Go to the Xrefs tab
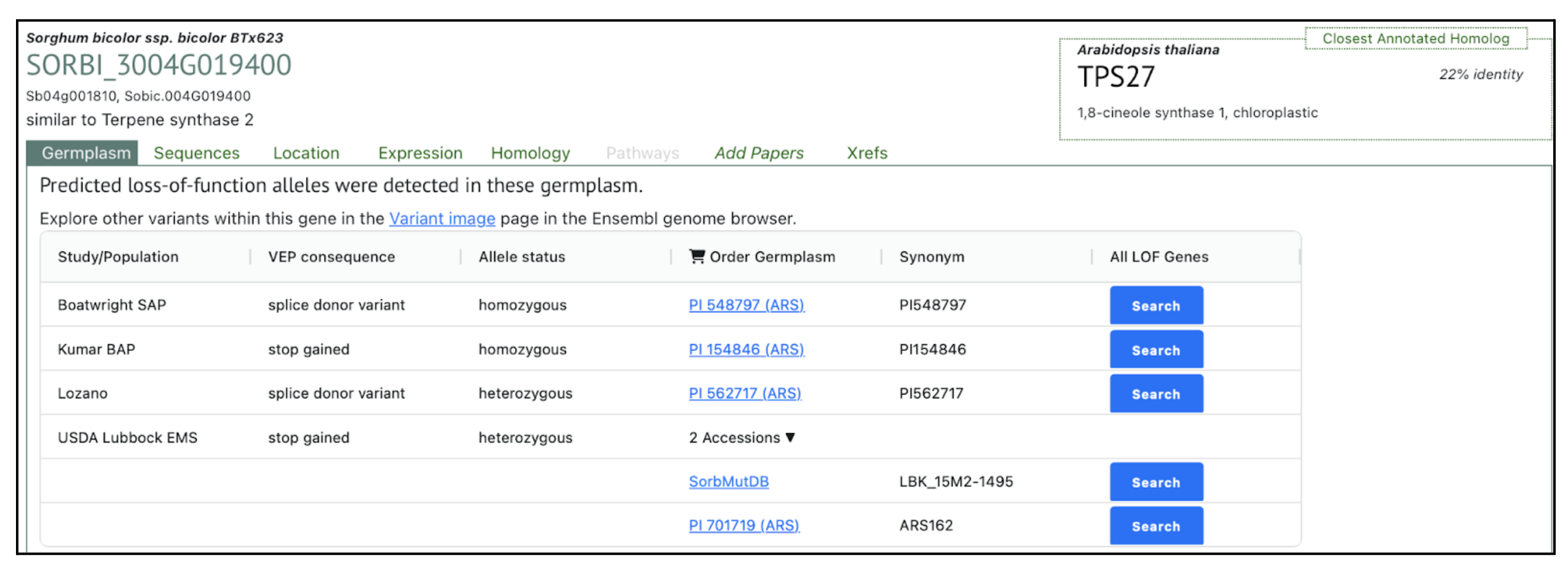 866,153
